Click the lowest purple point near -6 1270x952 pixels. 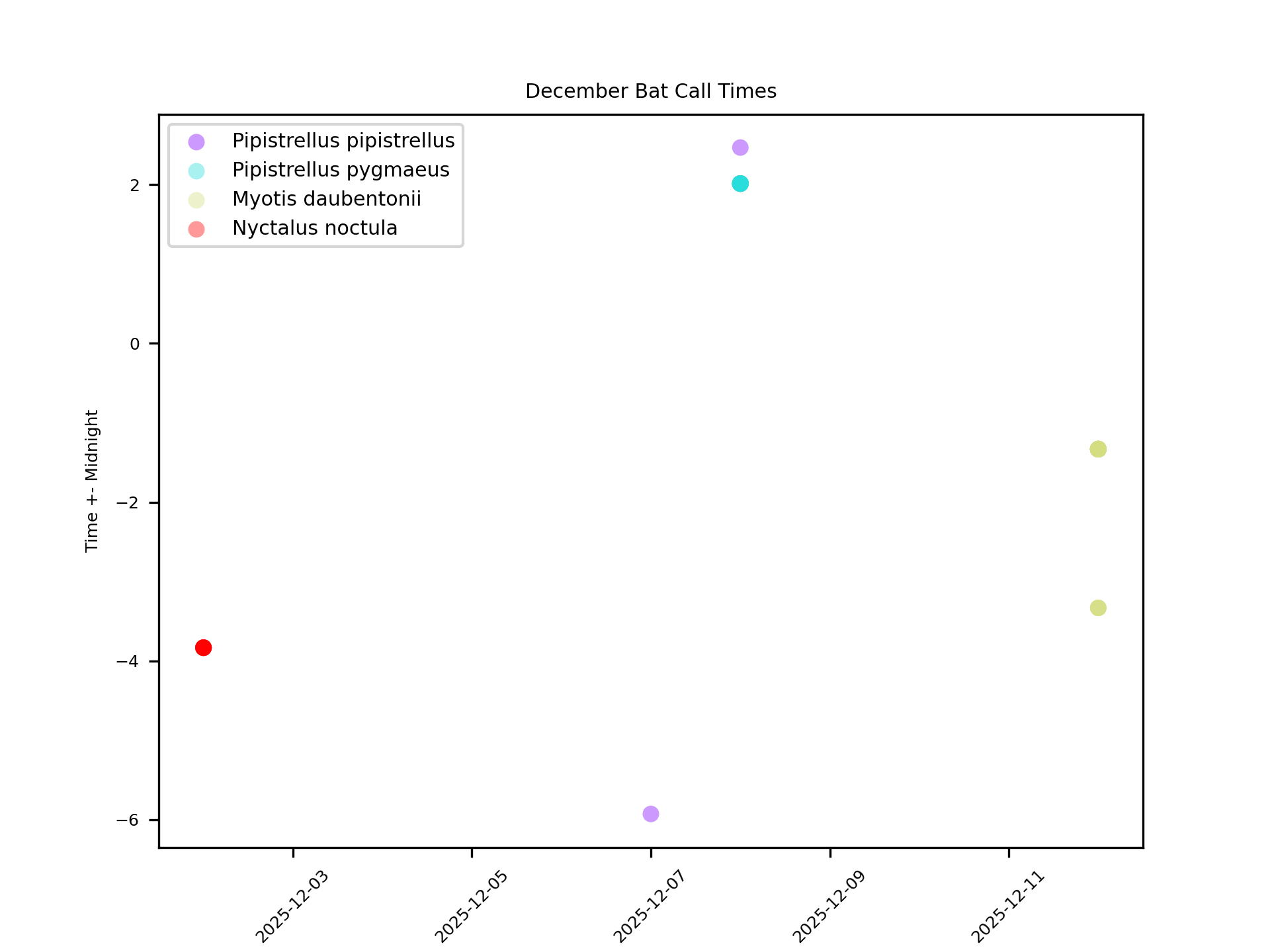pos(651,814)
